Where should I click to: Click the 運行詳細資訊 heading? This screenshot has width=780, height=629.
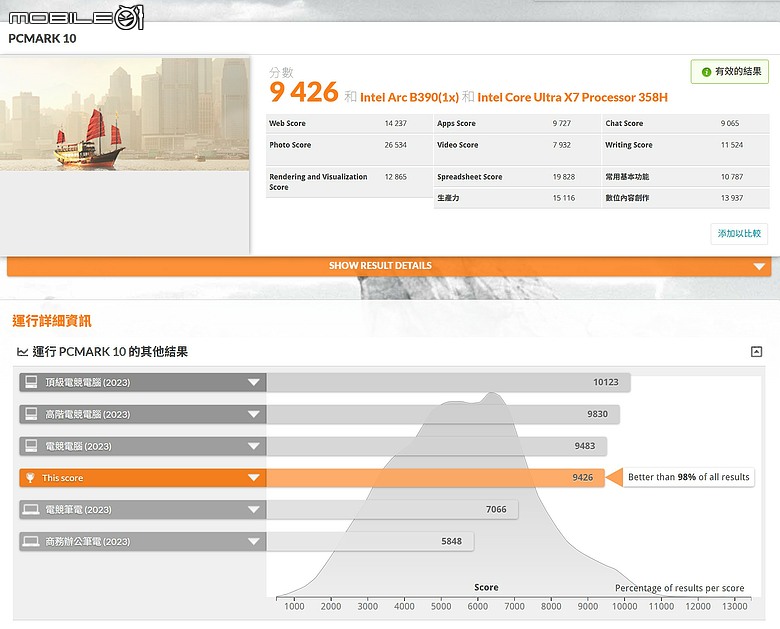52,321
